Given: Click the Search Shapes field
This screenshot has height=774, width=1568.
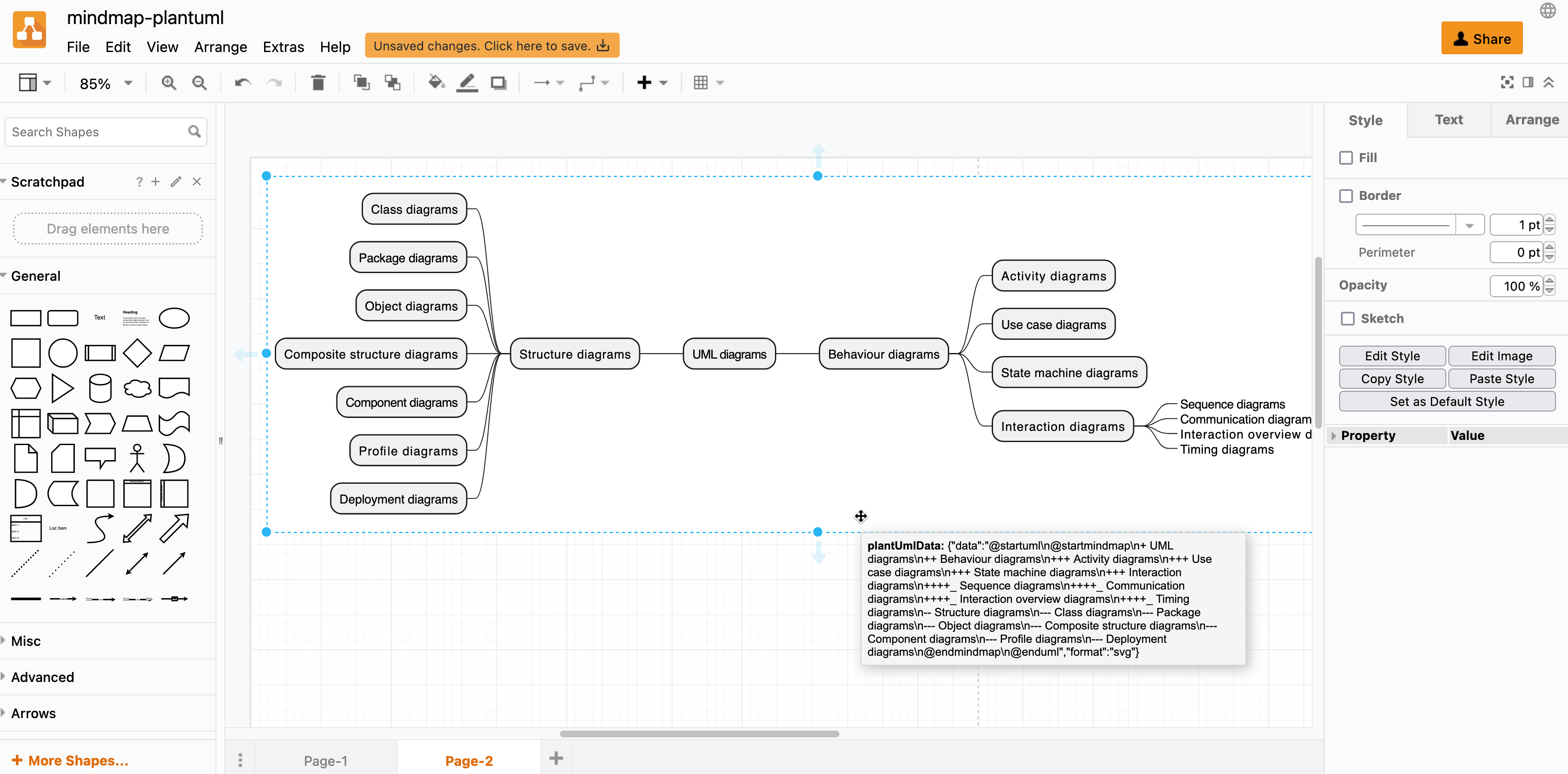Looking at the screenshot, I should 91,132.
